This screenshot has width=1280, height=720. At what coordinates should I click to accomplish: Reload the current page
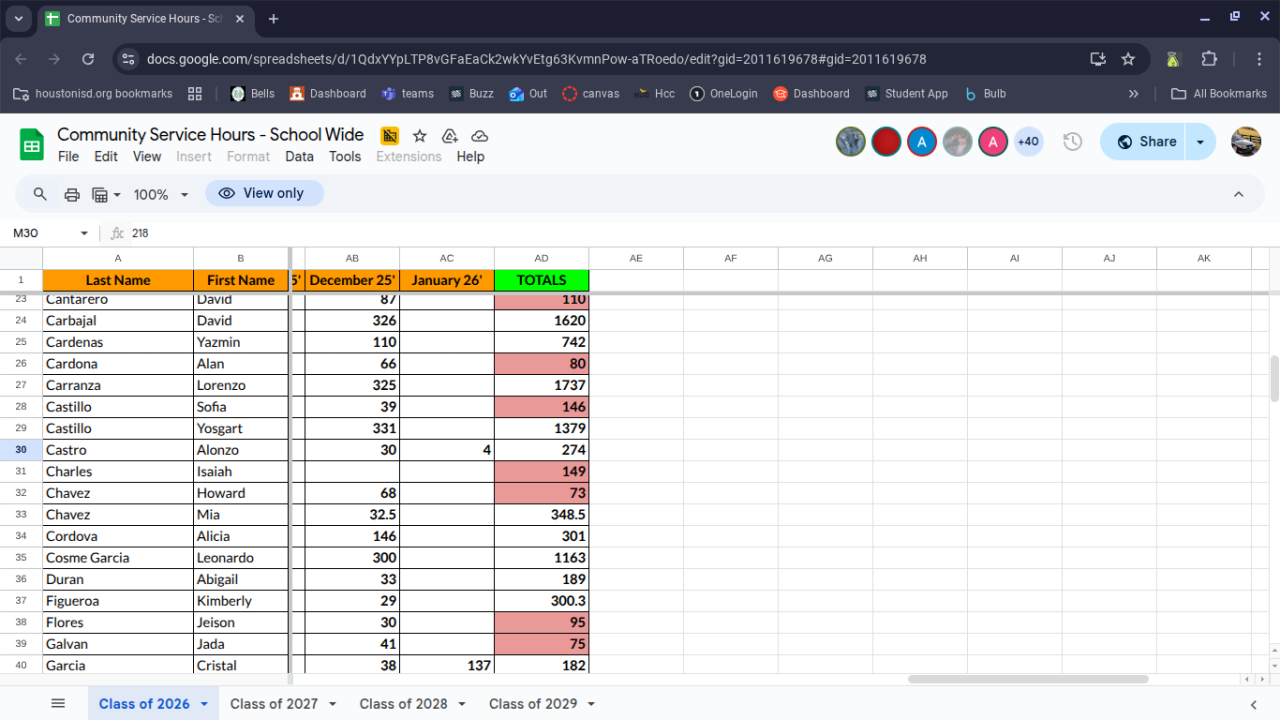[x=88, y=59]
